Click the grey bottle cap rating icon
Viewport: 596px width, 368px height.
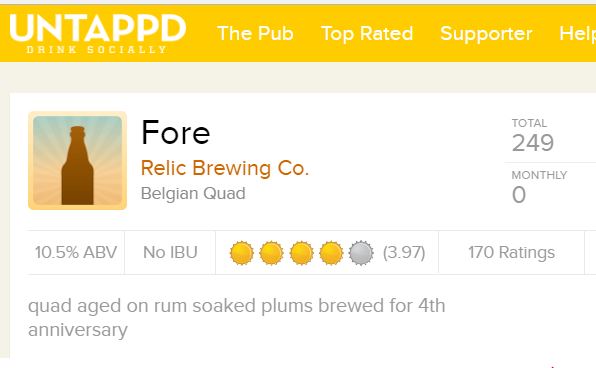pyautogui.click(x=361, y=253)
